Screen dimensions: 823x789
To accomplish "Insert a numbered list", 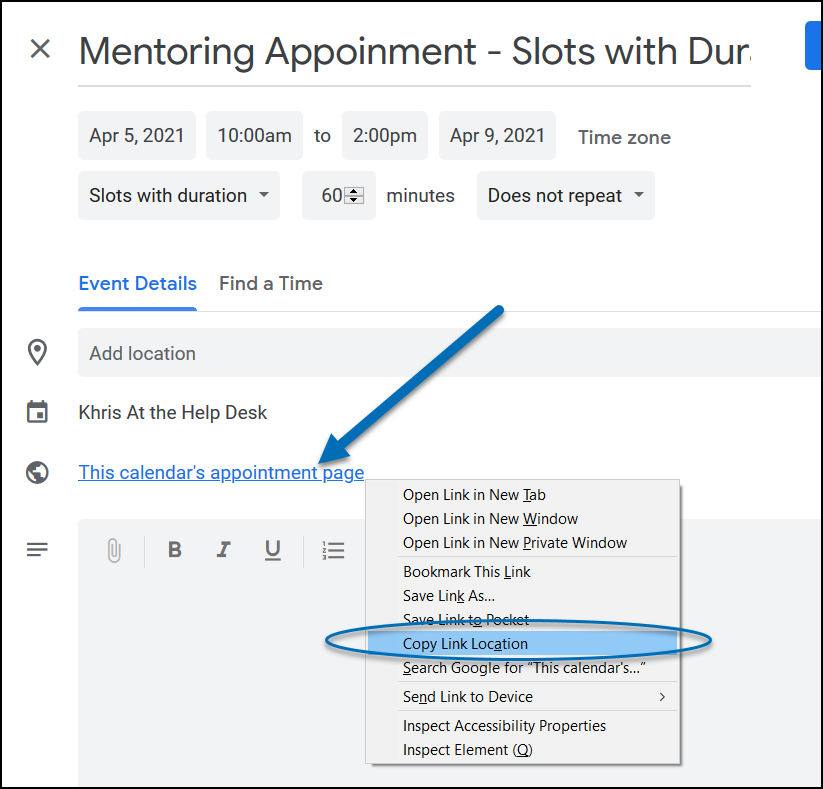I will 333,550.
